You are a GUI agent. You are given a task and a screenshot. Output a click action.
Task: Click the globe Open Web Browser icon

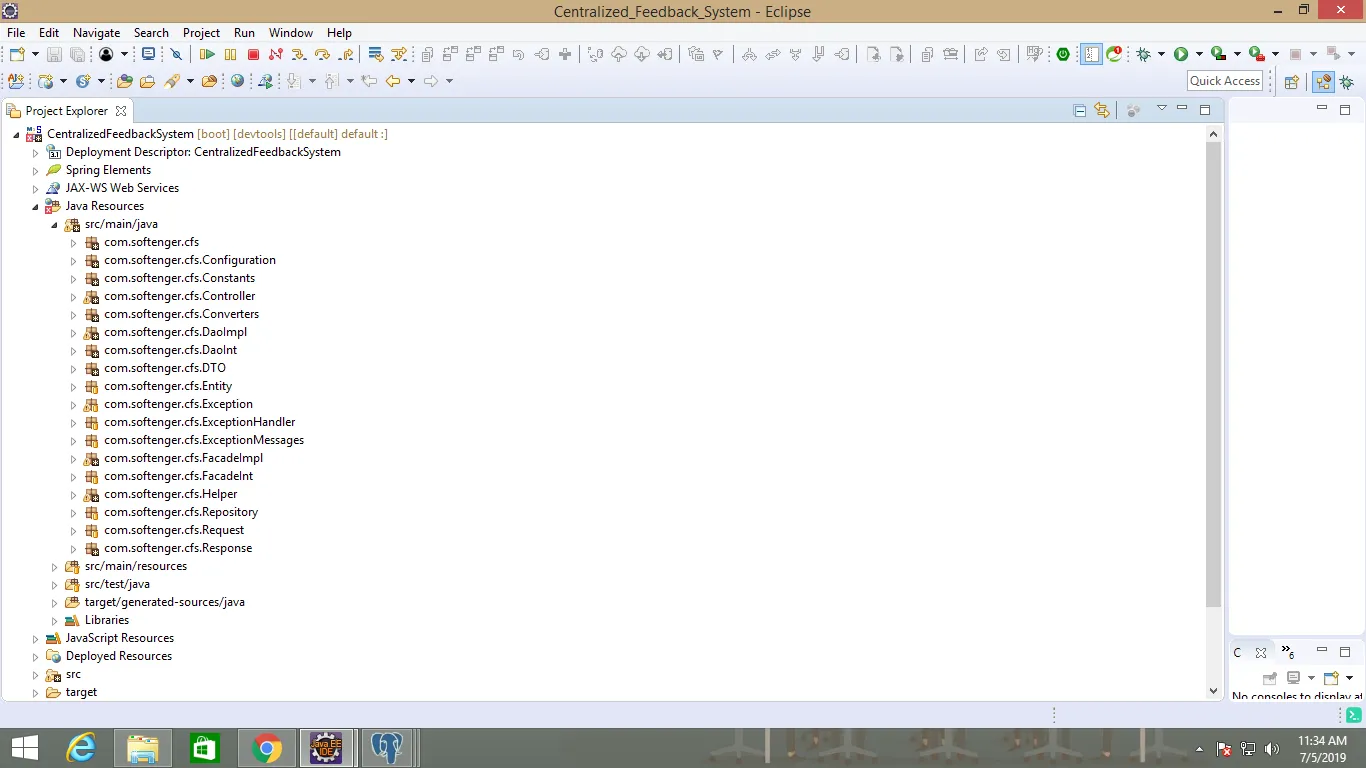click(237, 81)
